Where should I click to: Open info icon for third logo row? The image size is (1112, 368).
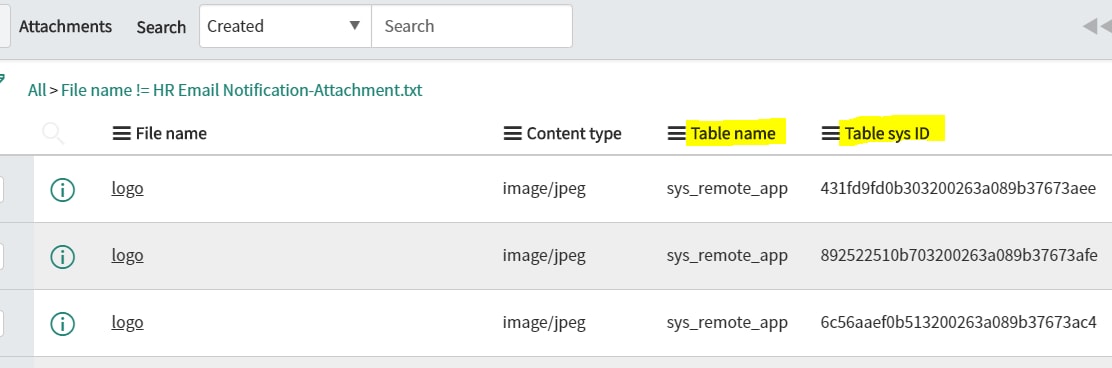pyautogui.click(x=62, y=323)
